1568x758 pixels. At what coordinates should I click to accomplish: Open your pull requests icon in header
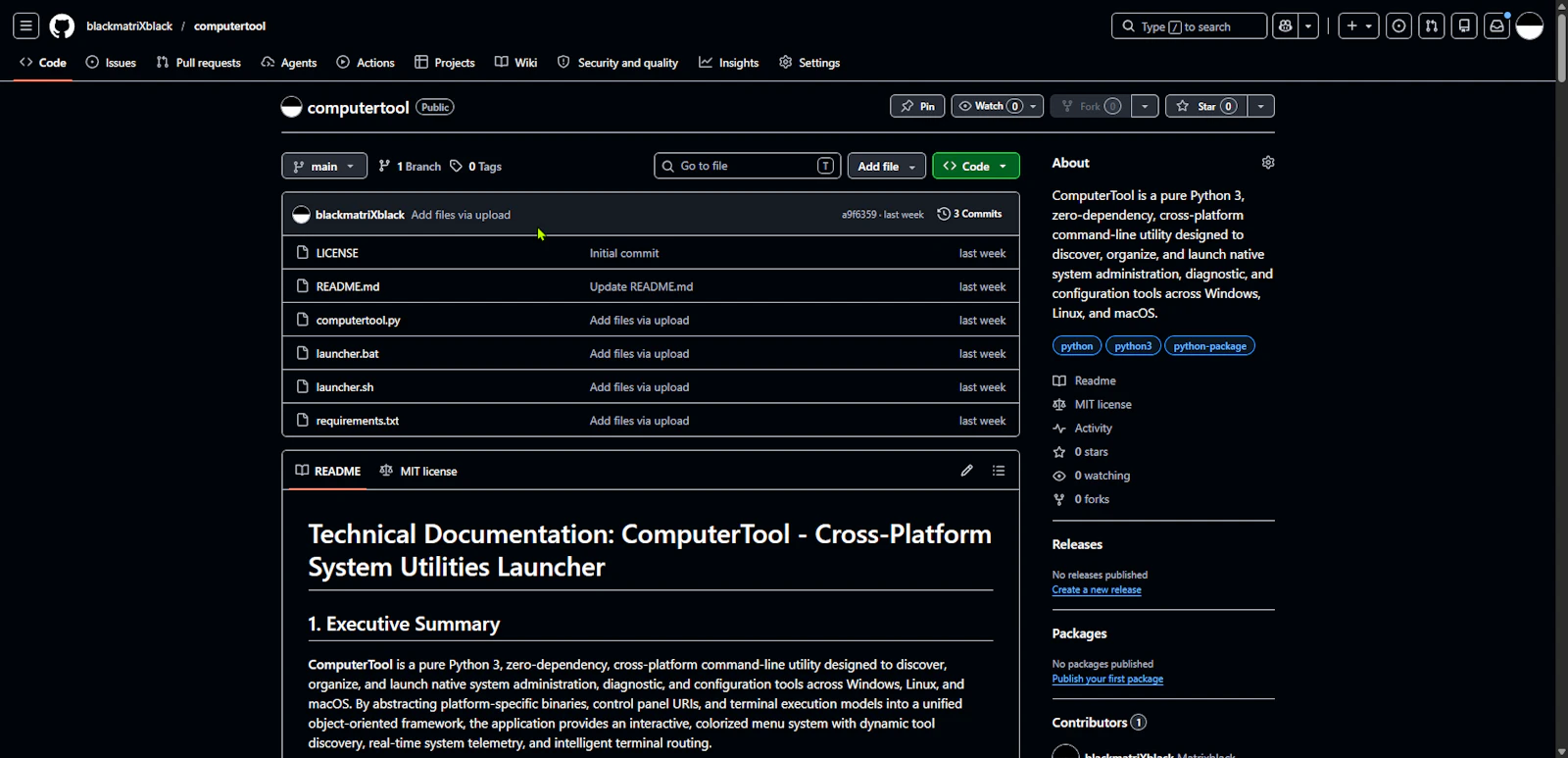(x=1432, y=26)
